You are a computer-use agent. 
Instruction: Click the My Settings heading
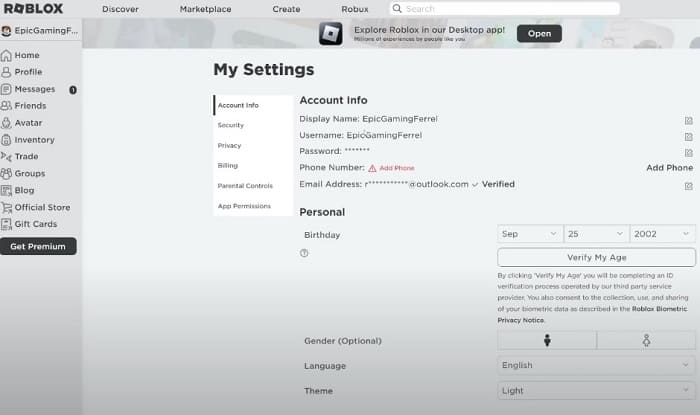[x=264, y=70]
